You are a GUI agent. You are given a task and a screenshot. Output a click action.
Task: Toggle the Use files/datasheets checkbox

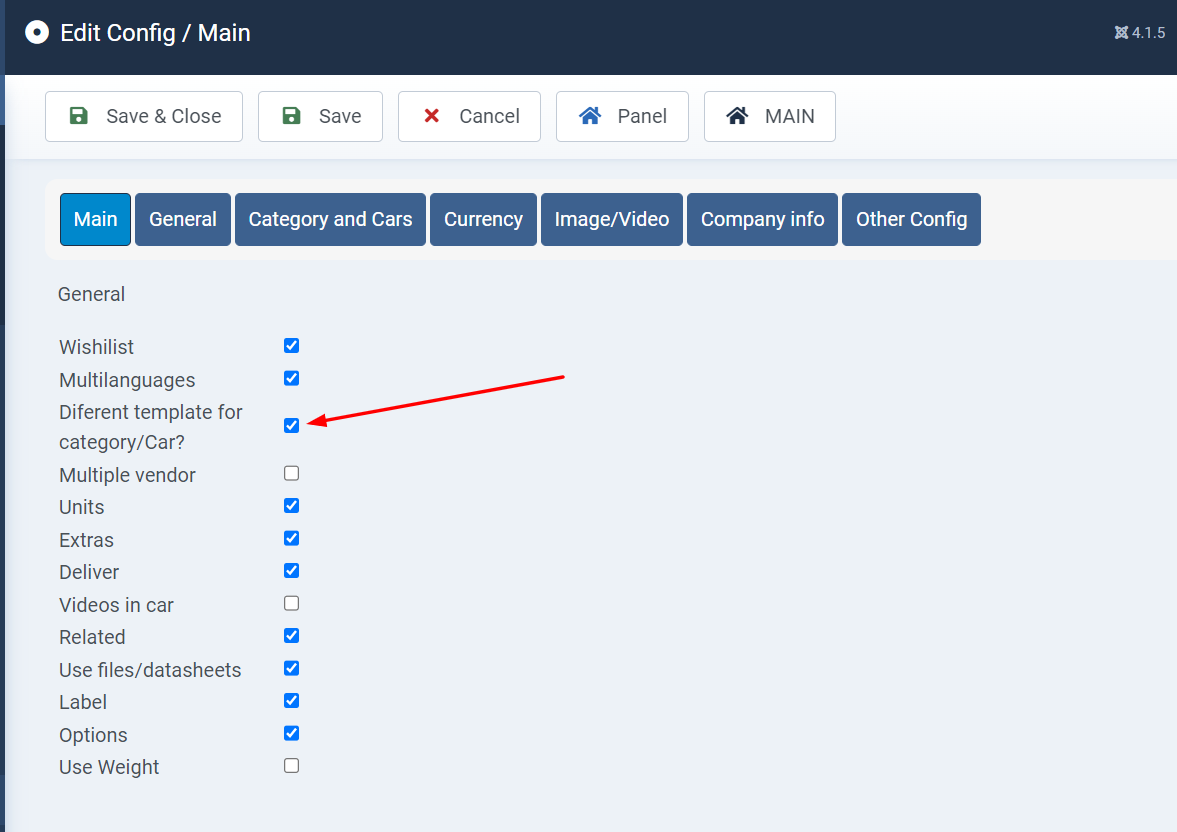pos(291,668)
